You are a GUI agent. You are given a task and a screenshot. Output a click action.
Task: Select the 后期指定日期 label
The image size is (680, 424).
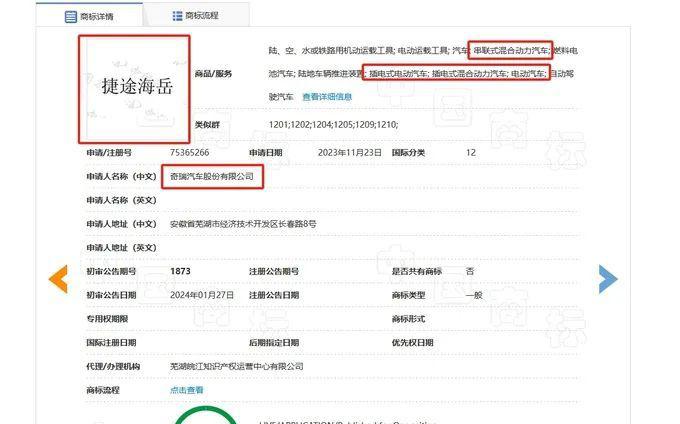[x=274, y=342]
